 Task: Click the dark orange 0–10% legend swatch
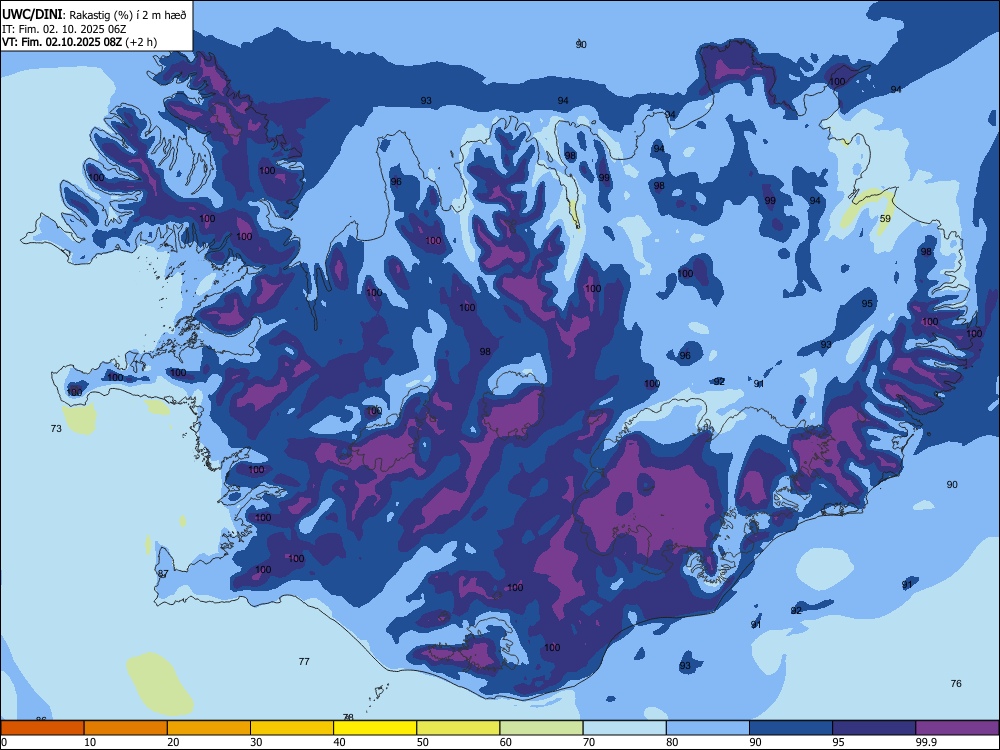(42, 728)
